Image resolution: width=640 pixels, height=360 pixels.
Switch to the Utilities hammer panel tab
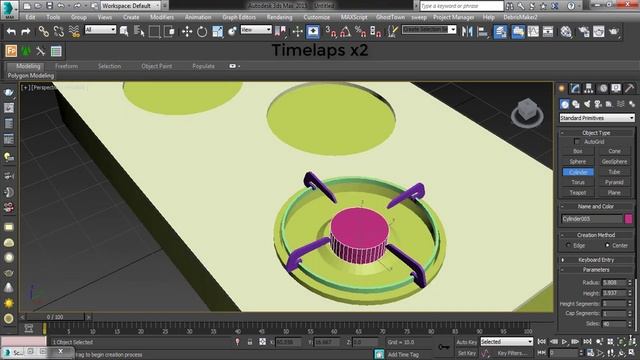coord(629,88)
